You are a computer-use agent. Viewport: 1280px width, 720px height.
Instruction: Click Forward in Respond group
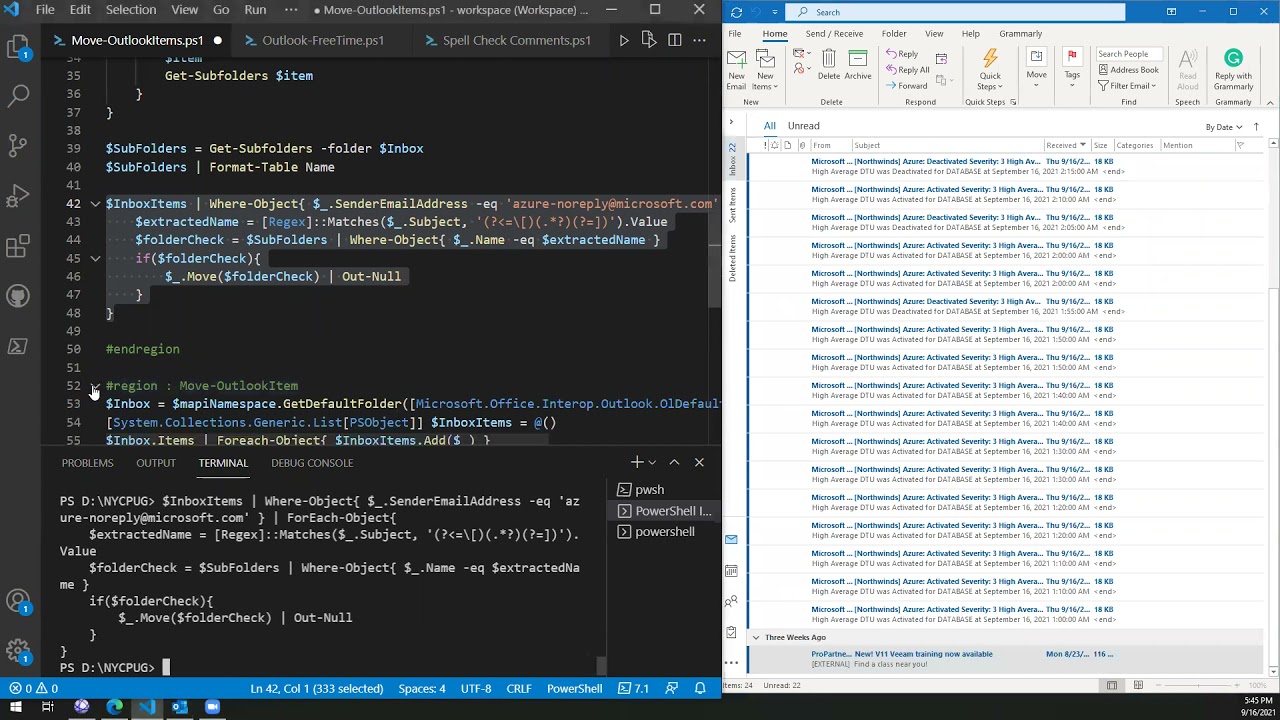click(906, 86)
